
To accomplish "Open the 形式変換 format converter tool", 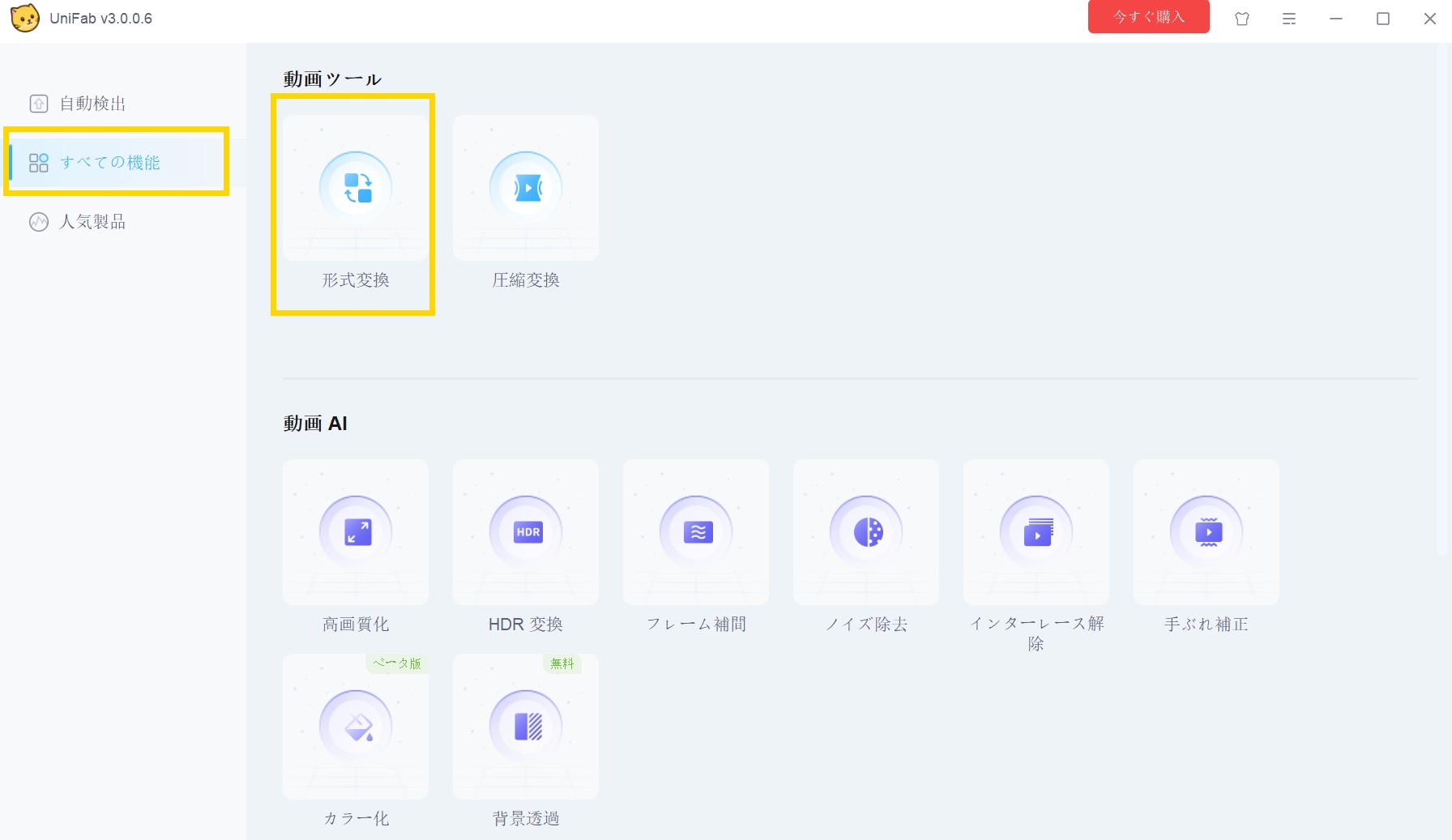I will [356, 188].
